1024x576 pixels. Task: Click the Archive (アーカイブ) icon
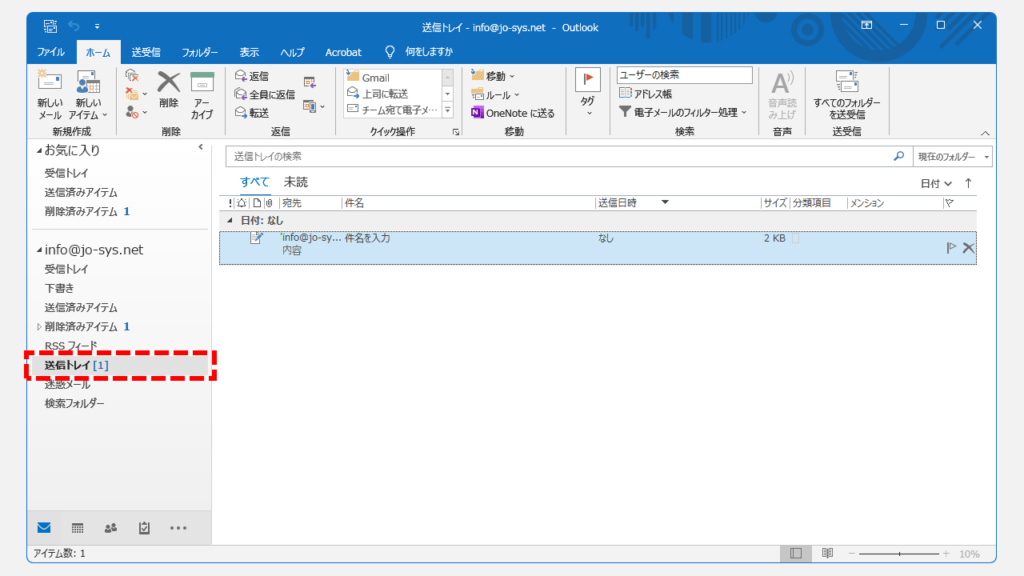[202, 83]
